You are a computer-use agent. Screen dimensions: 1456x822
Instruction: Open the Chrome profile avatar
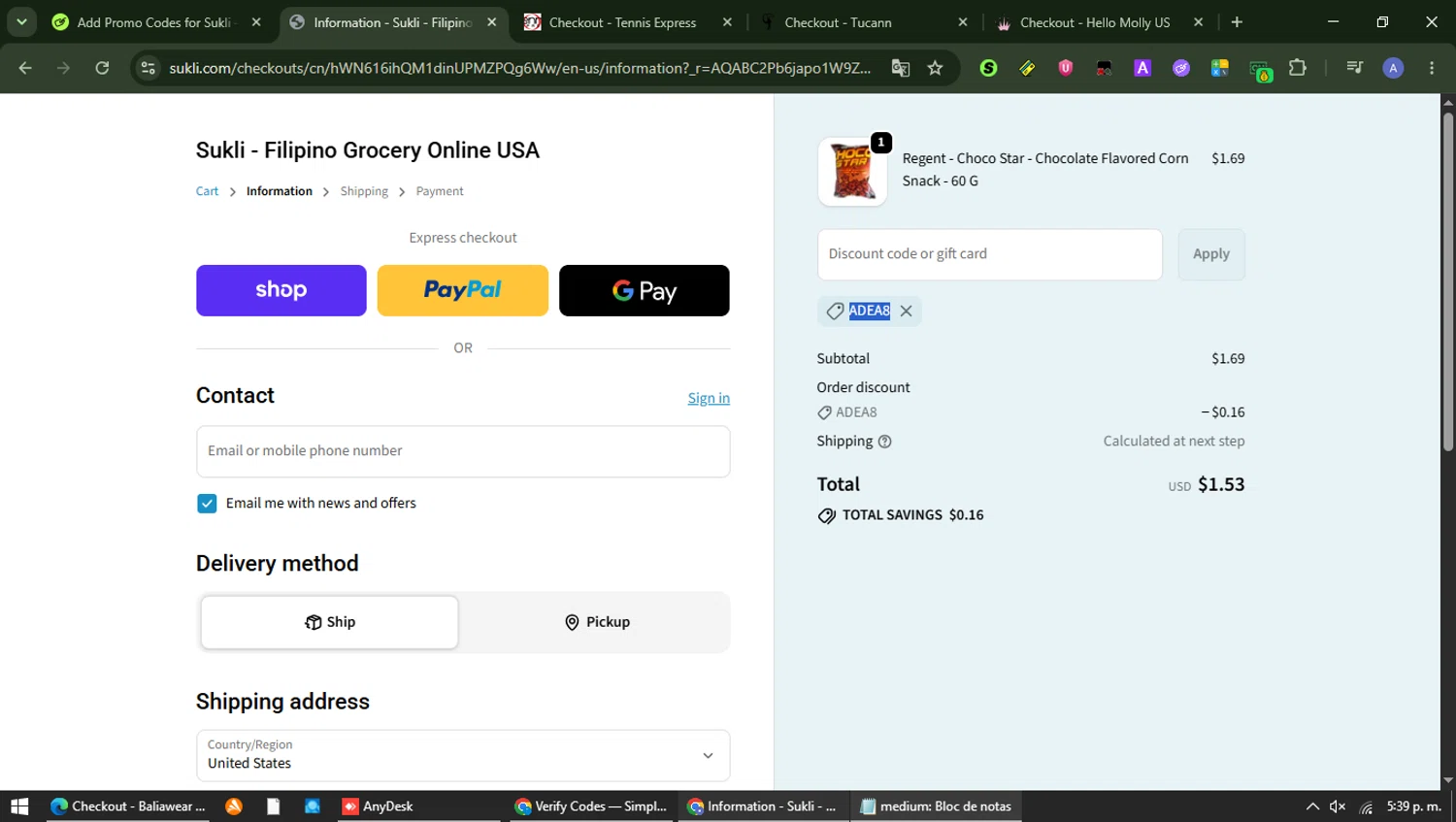click(1393, 68)
